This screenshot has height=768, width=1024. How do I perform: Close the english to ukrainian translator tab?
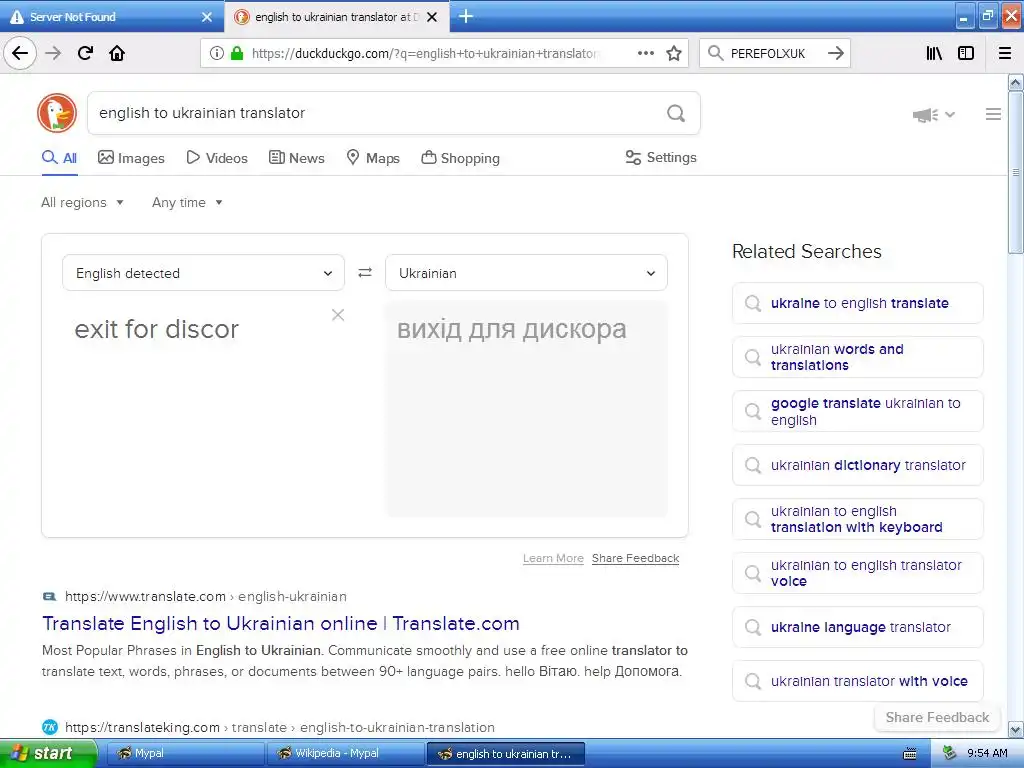pyautogui.click(x=432, y=17)
